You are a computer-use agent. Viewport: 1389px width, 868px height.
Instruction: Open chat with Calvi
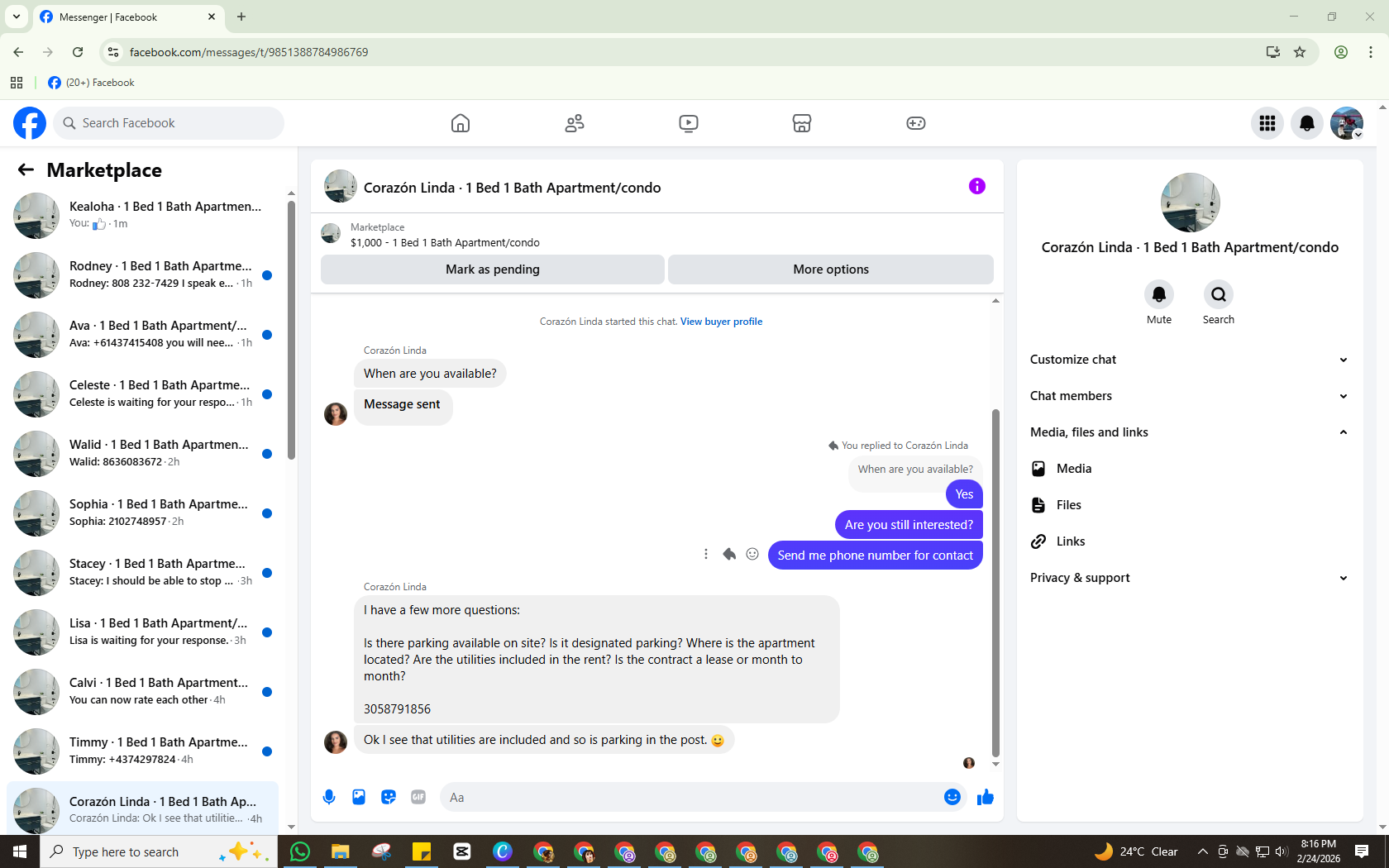pyautogui.click(x=142, y=692)
